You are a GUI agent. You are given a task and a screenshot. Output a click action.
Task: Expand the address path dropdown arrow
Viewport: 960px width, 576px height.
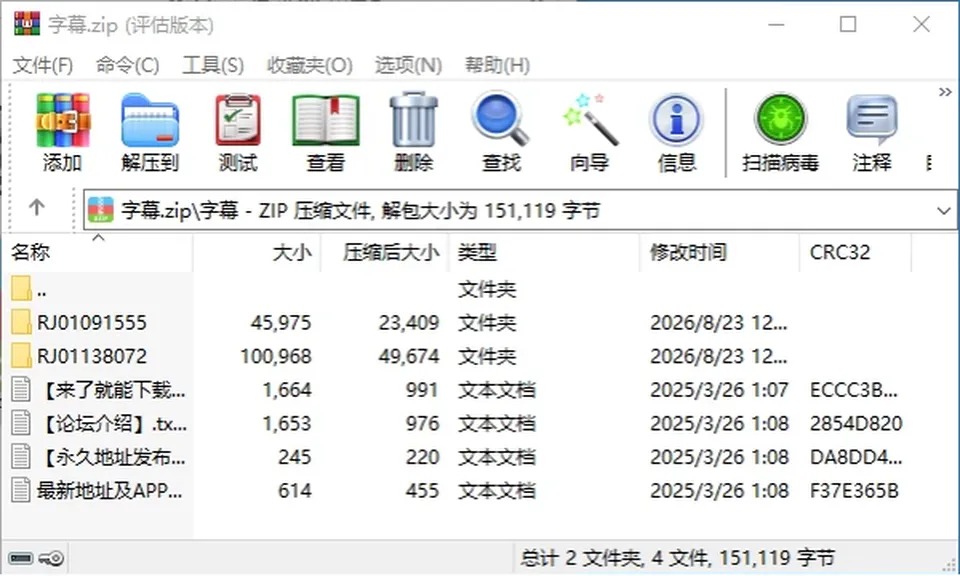(943, 211)
